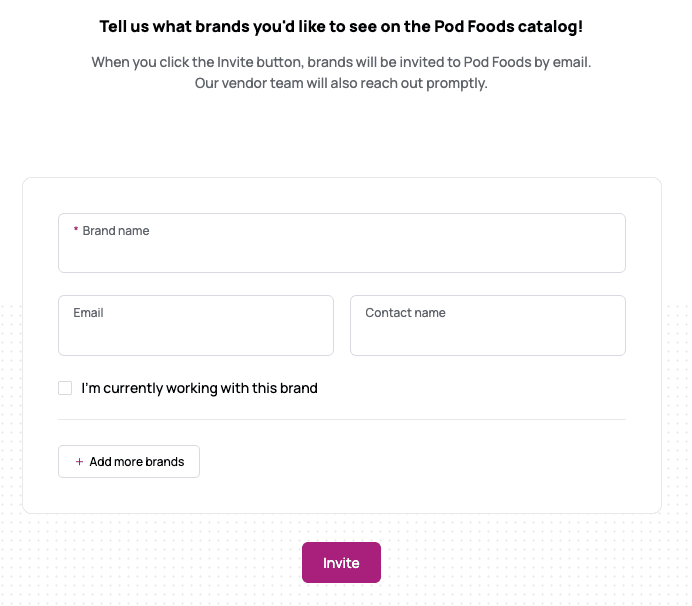The width and height of the screenshot is (692, 606).
Task: Click the vendor team reach out sentence
Action: pyautogui.click(x=341, y=83)
